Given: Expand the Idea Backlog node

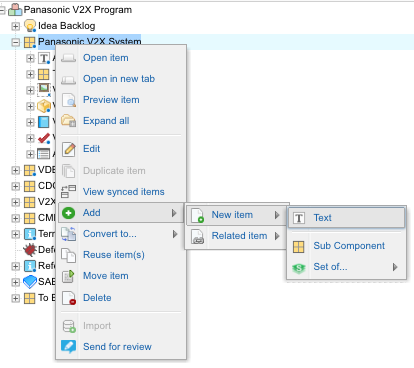Looking at the screenshot, I should [x=16, y=26].
